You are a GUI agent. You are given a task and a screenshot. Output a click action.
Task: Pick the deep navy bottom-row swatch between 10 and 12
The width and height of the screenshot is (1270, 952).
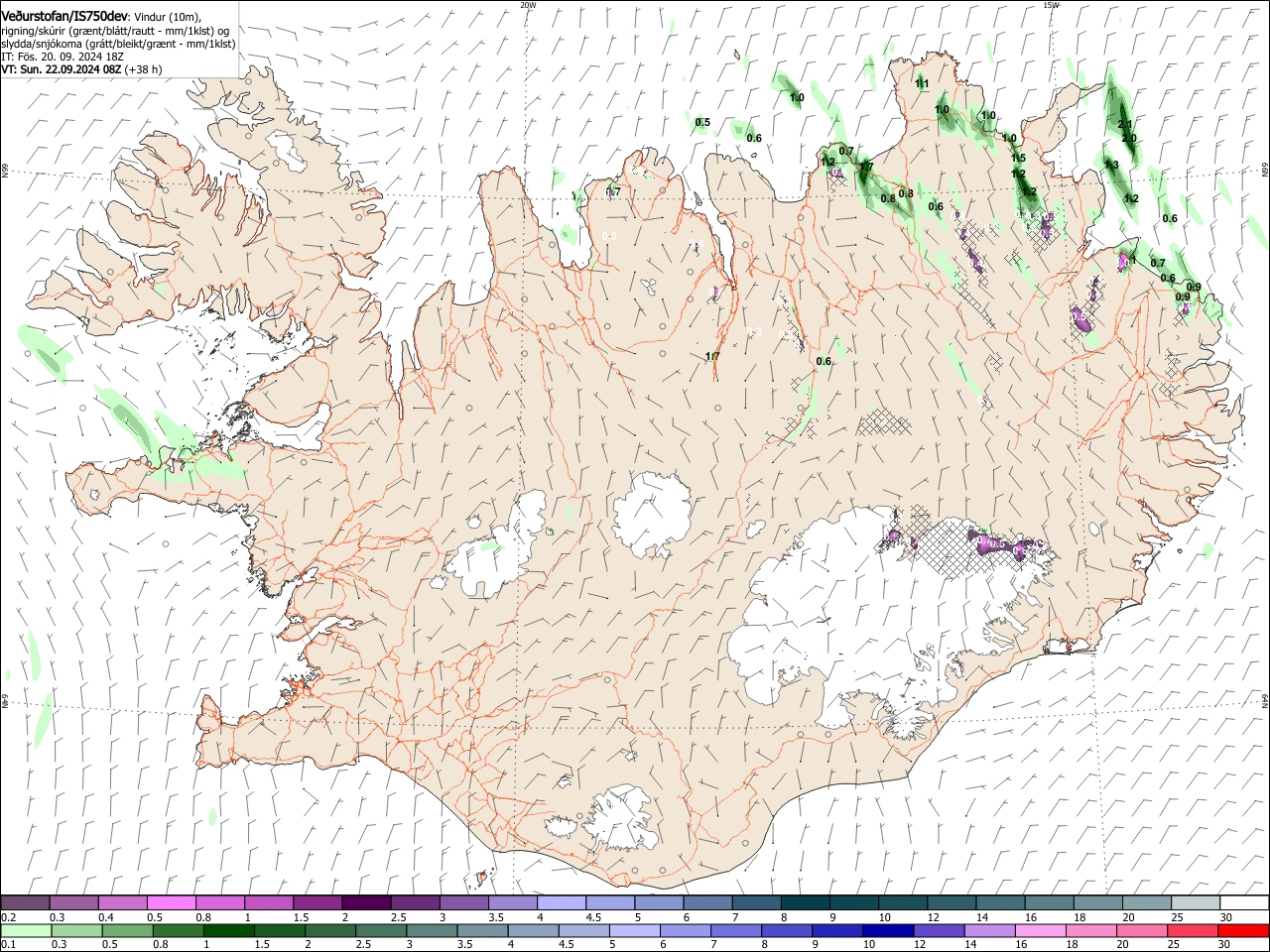pyautogui.click(x=889, y=930)
